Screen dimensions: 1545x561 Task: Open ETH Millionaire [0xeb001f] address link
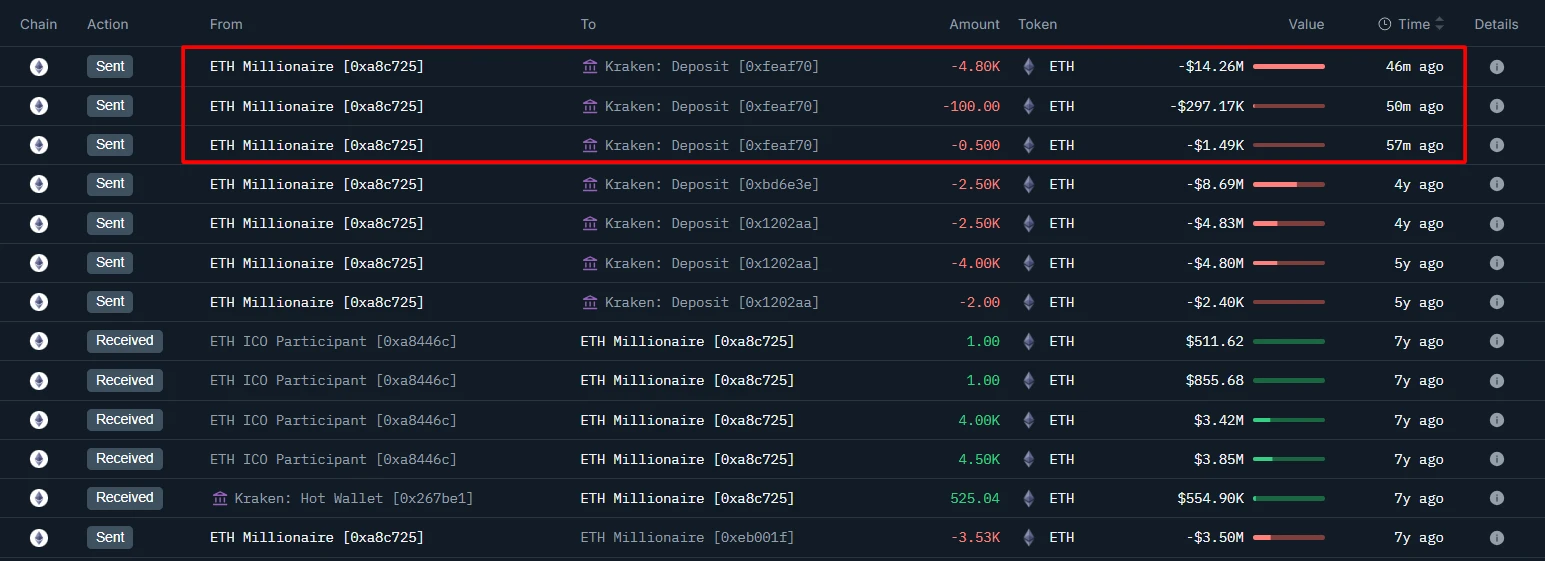point(687,537)
